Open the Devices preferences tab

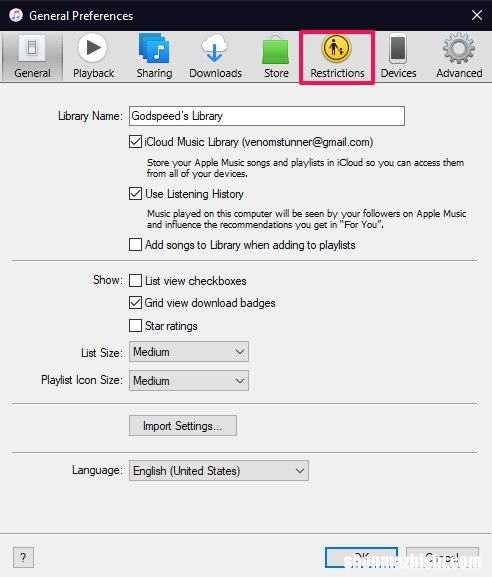tap(398, 56)
